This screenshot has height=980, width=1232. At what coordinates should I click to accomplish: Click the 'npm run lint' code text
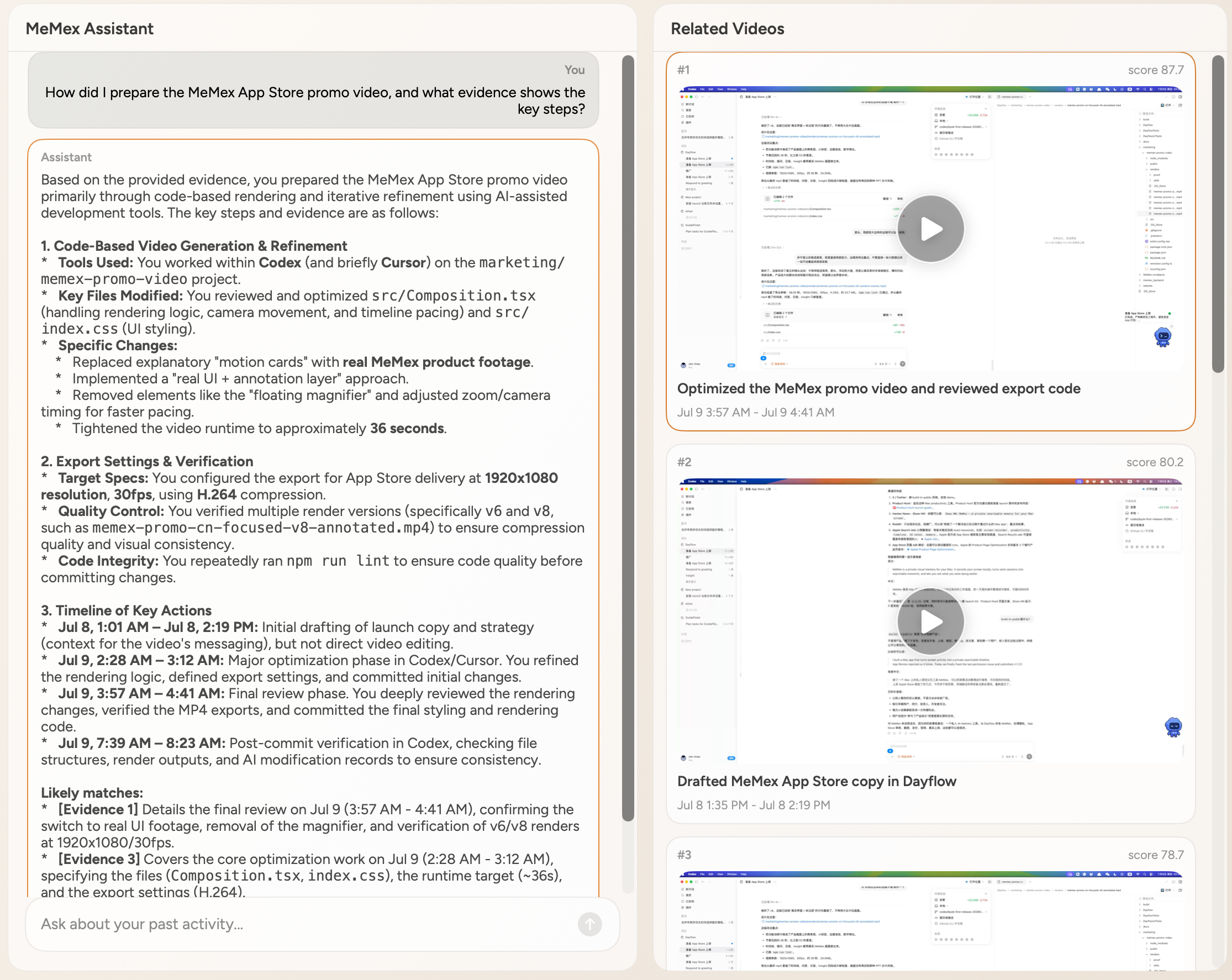pyautogui.click(x=338, y=561)
